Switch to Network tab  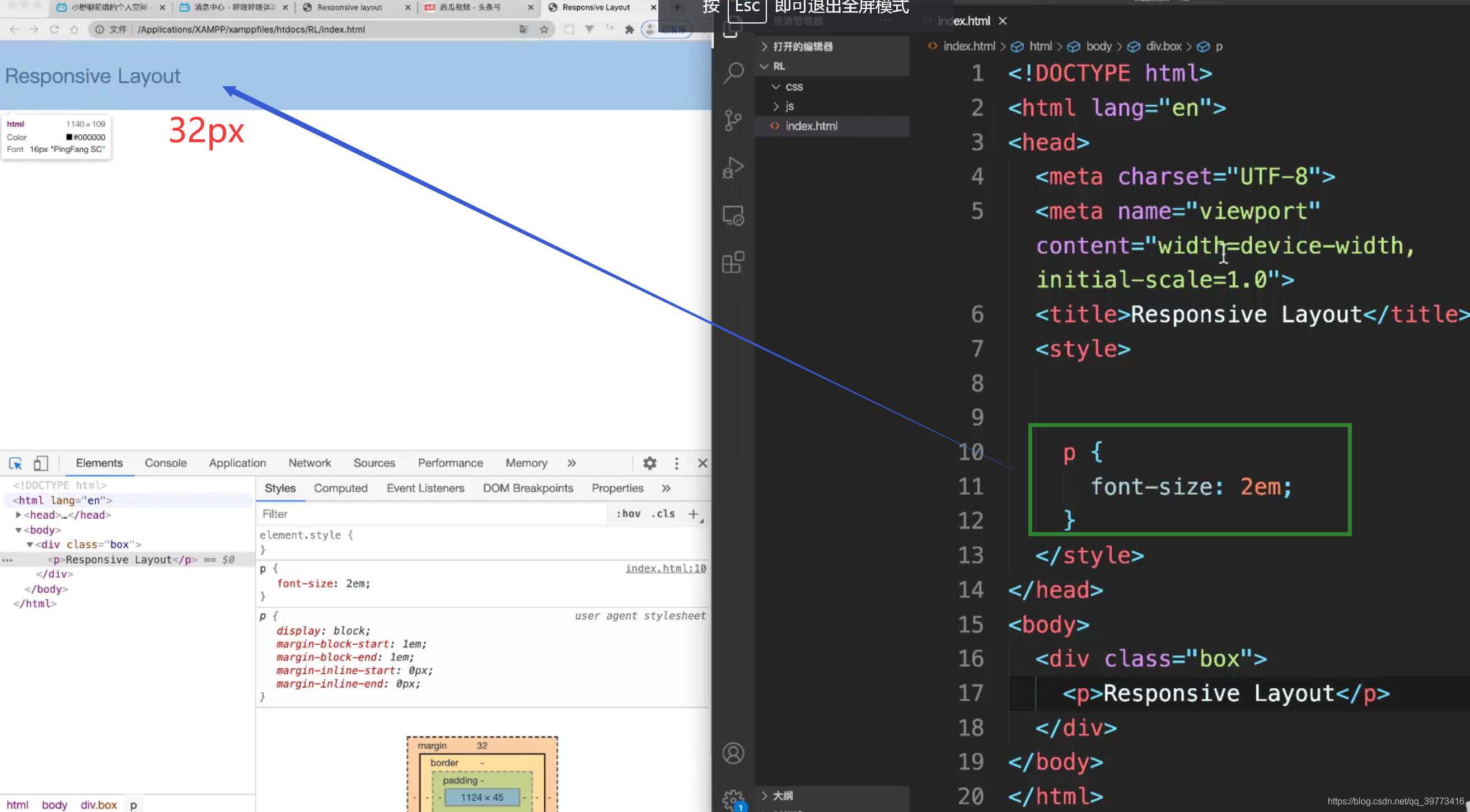click(310, 463)
